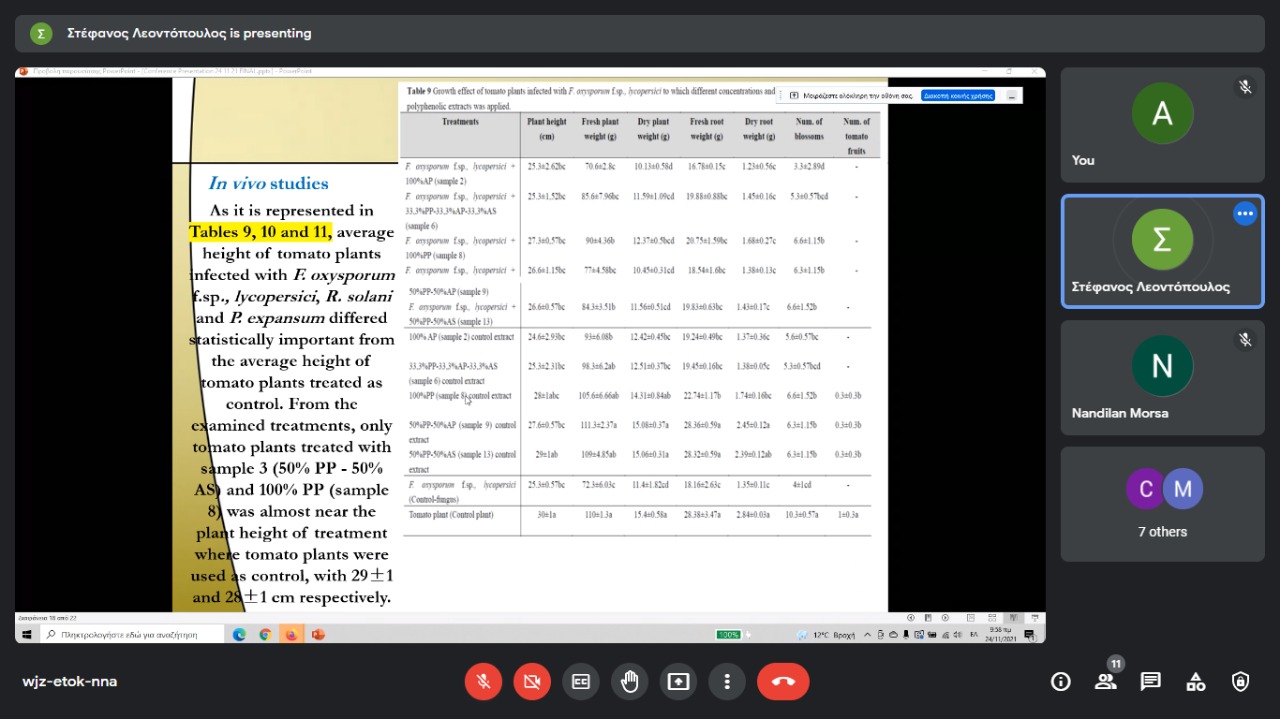Switch PowerPoint to Reading view icon
Image resolution: width=1280 pixels, height=719 pixels.
[1013, 618]
